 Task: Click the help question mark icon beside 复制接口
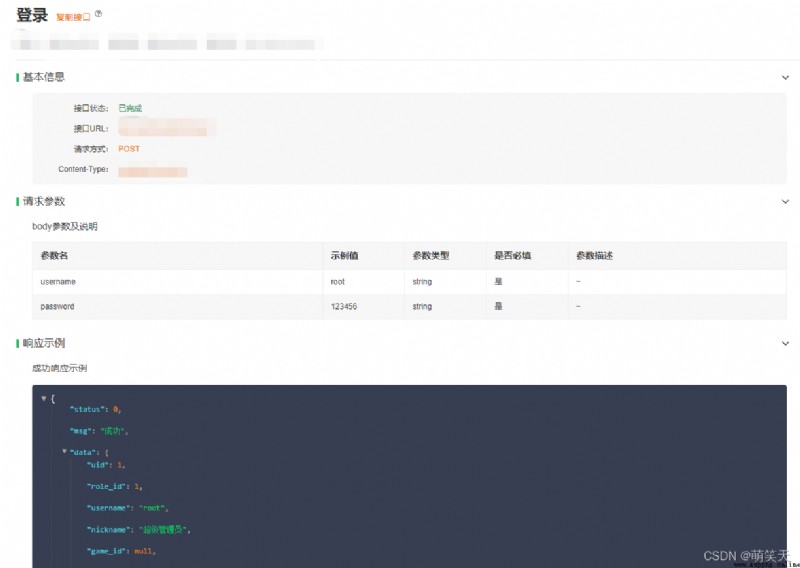tap(98, 14)
